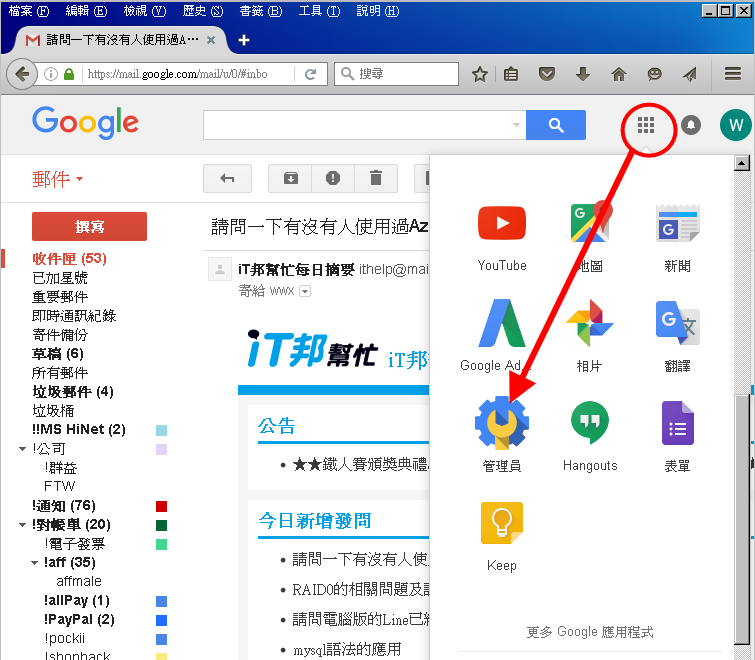755x660 pixels.
Task: Open the Google Forms (表單) icon
Action: 677,423
